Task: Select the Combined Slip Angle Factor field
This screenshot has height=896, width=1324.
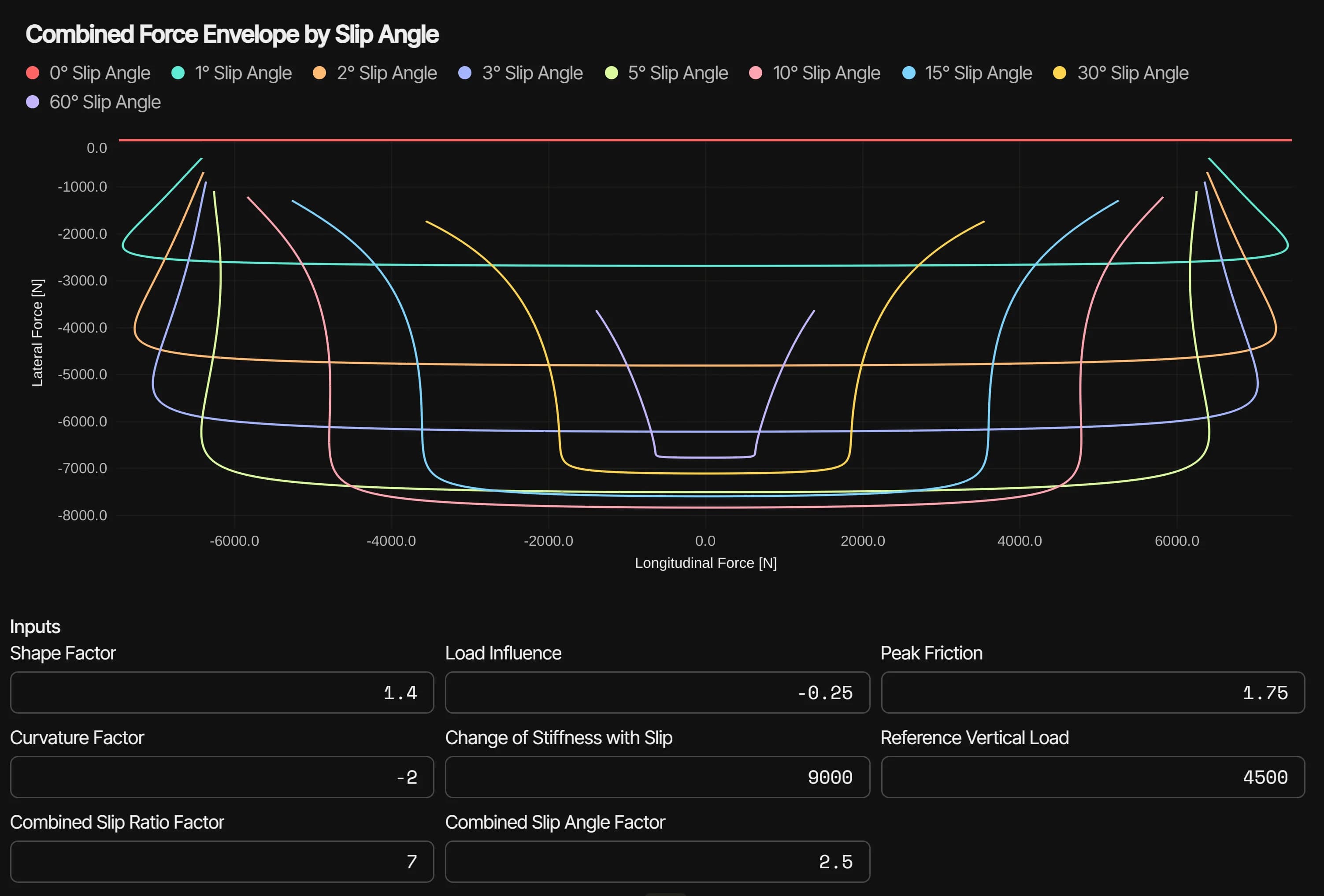Action: click(x=657, y=862)
